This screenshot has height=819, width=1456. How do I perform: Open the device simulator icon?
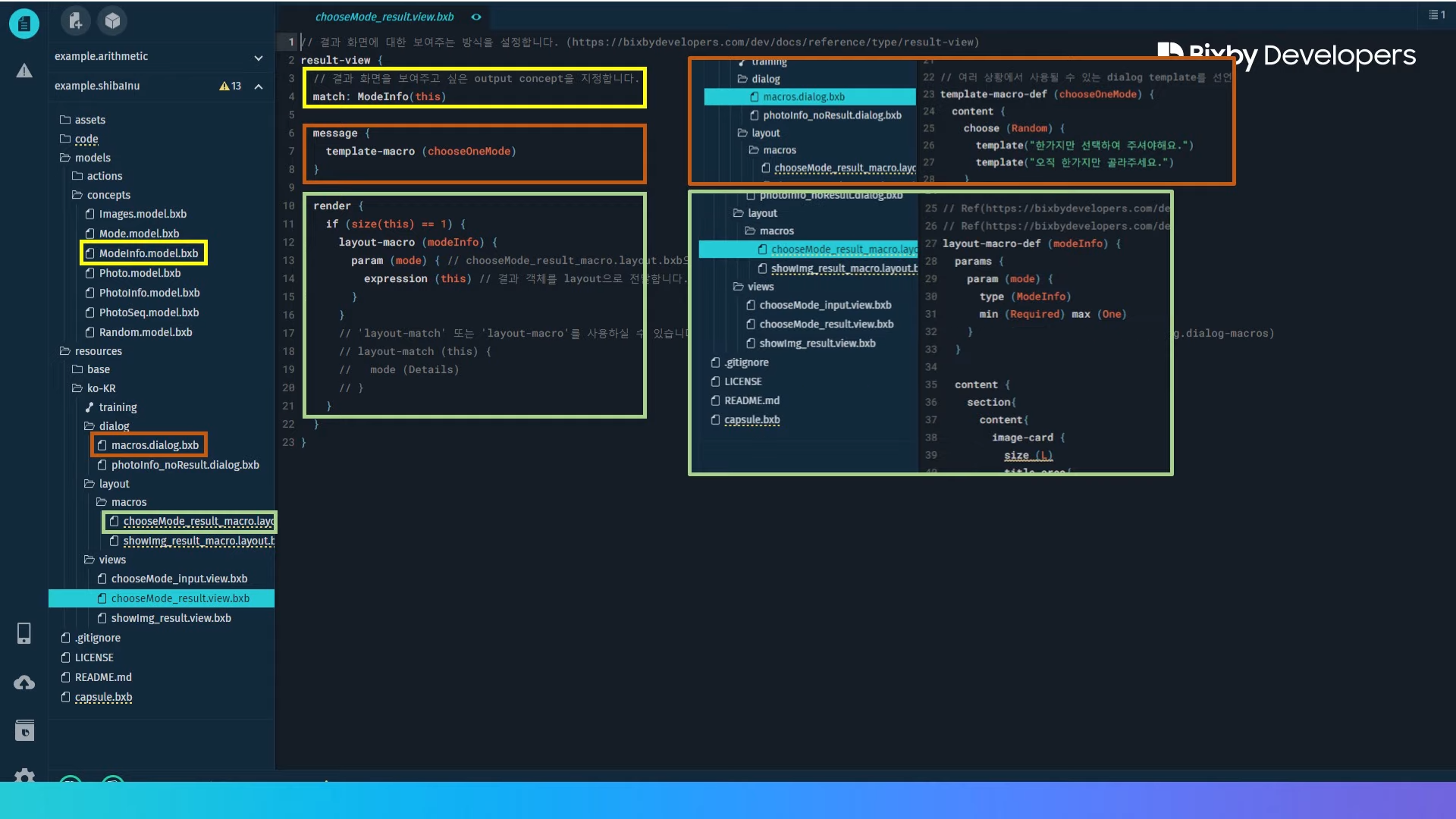pos(24,633)
